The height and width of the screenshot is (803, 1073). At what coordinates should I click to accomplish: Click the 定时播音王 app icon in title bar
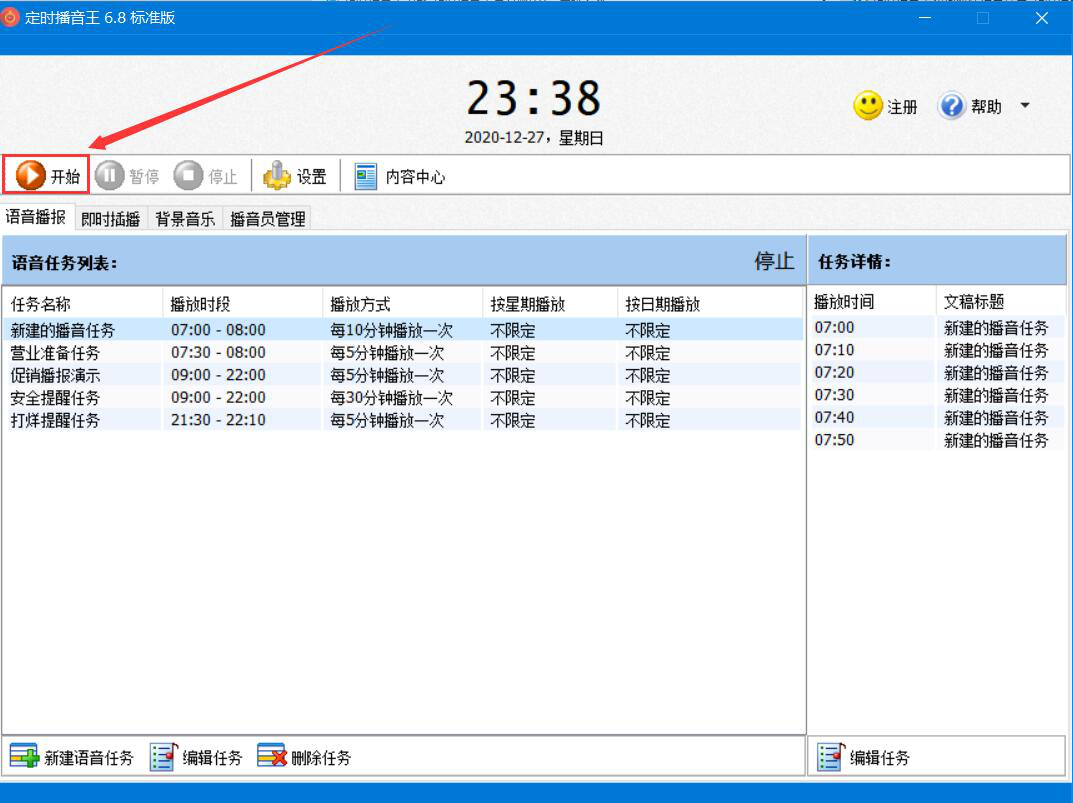click(10, 17)
